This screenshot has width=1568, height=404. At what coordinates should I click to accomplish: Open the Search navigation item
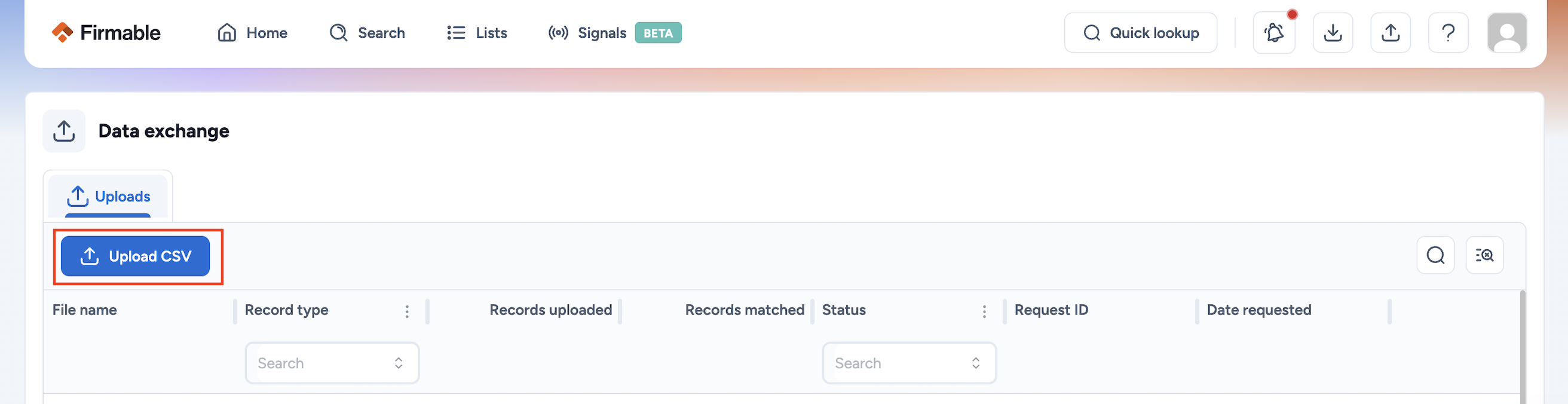click(367, 33)
